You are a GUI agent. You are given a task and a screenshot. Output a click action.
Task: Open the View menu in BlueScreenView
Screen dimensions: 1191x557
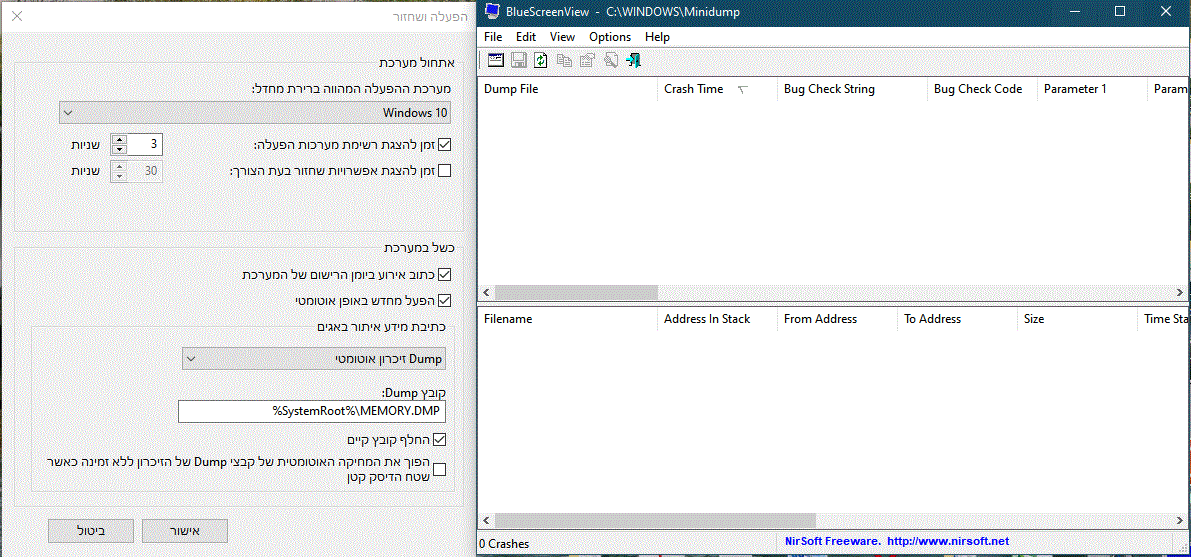563,36
